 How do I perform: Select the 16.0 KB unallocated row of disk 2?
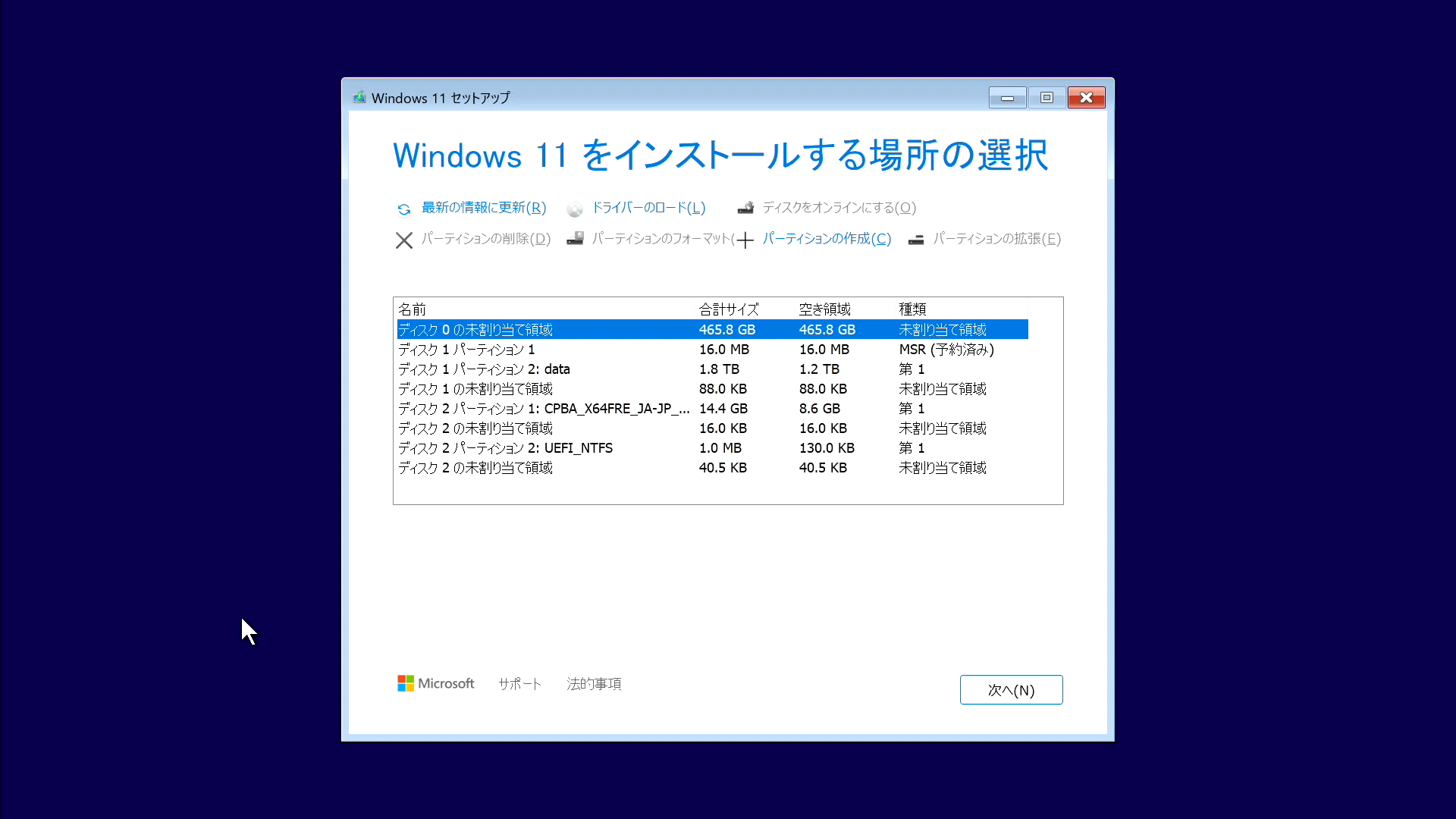712,428
